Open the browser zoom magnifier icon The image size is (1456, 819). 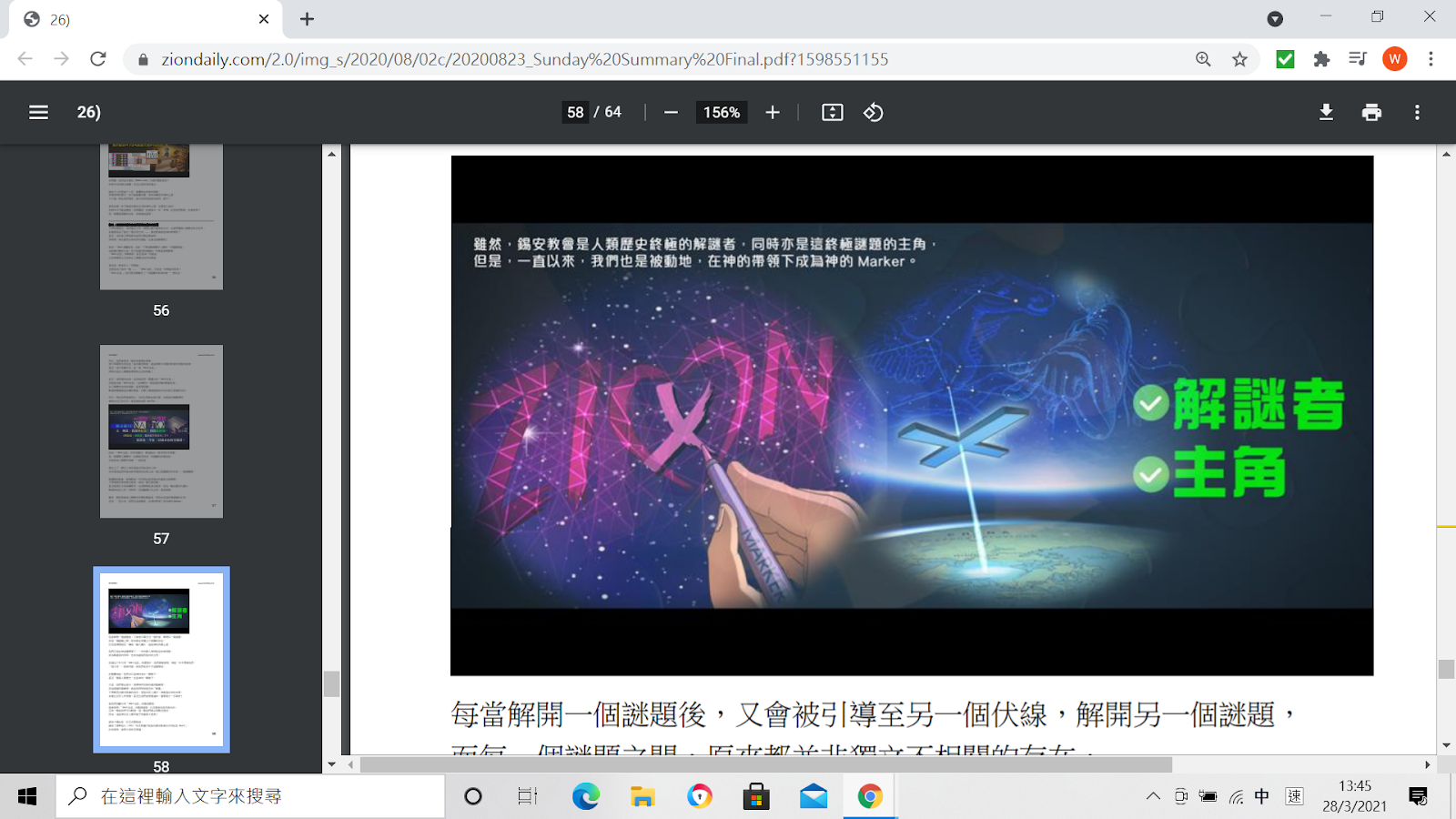tap(1203, 59)
